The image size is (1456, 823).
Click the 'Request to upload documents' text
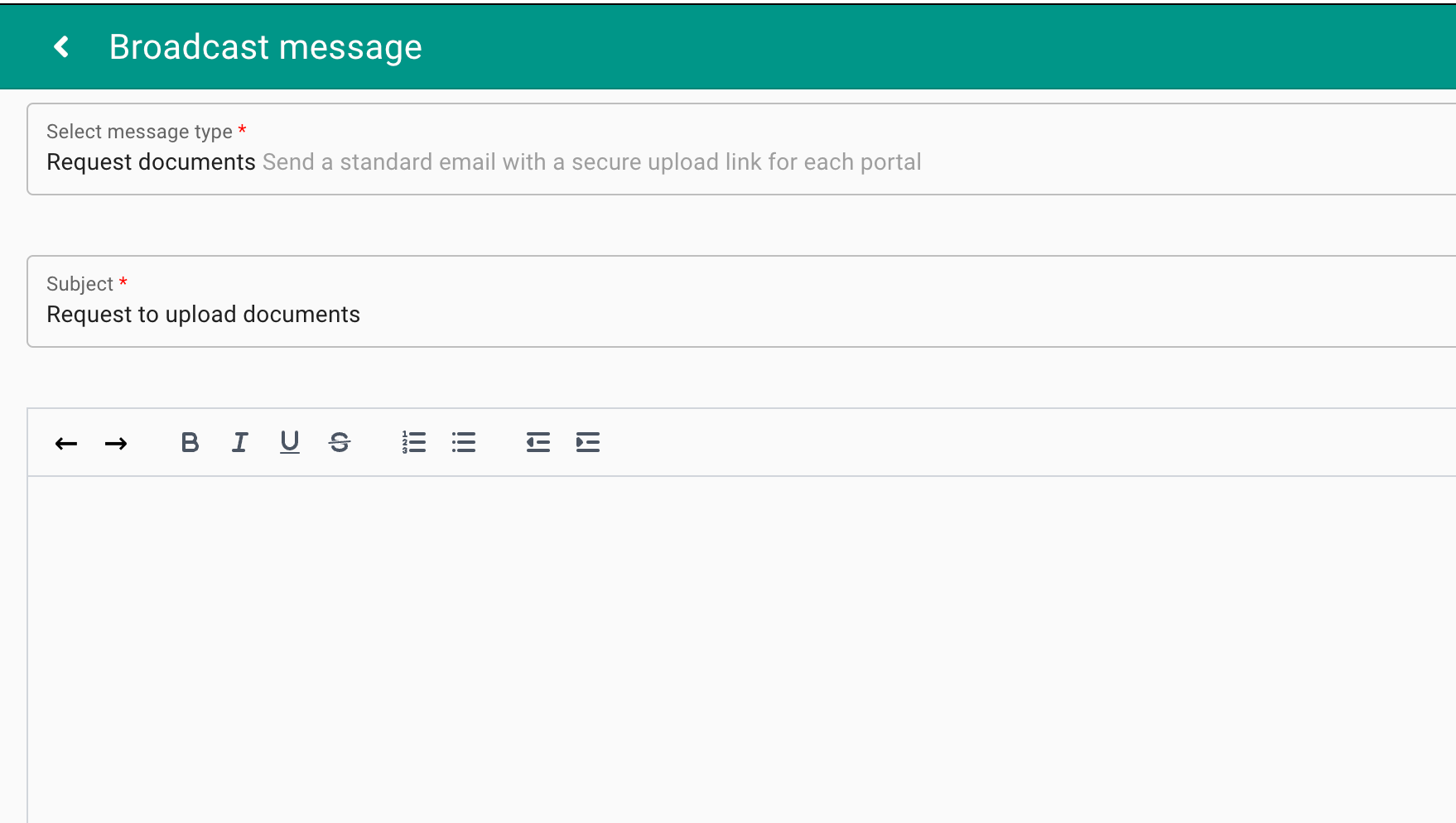click(x=203, y=315)
